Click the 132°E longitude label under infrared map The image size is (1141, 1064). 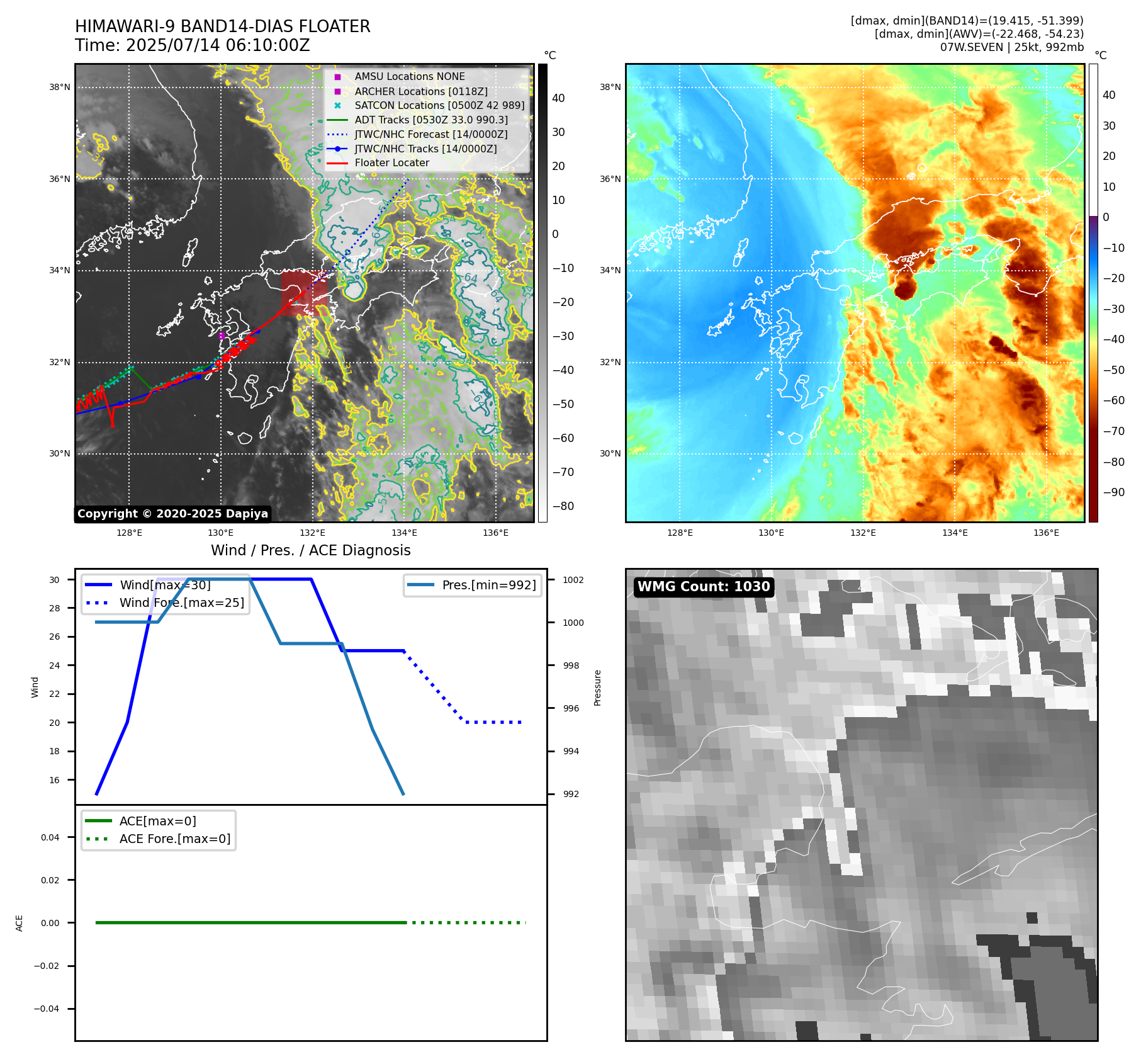coord(313,533)
